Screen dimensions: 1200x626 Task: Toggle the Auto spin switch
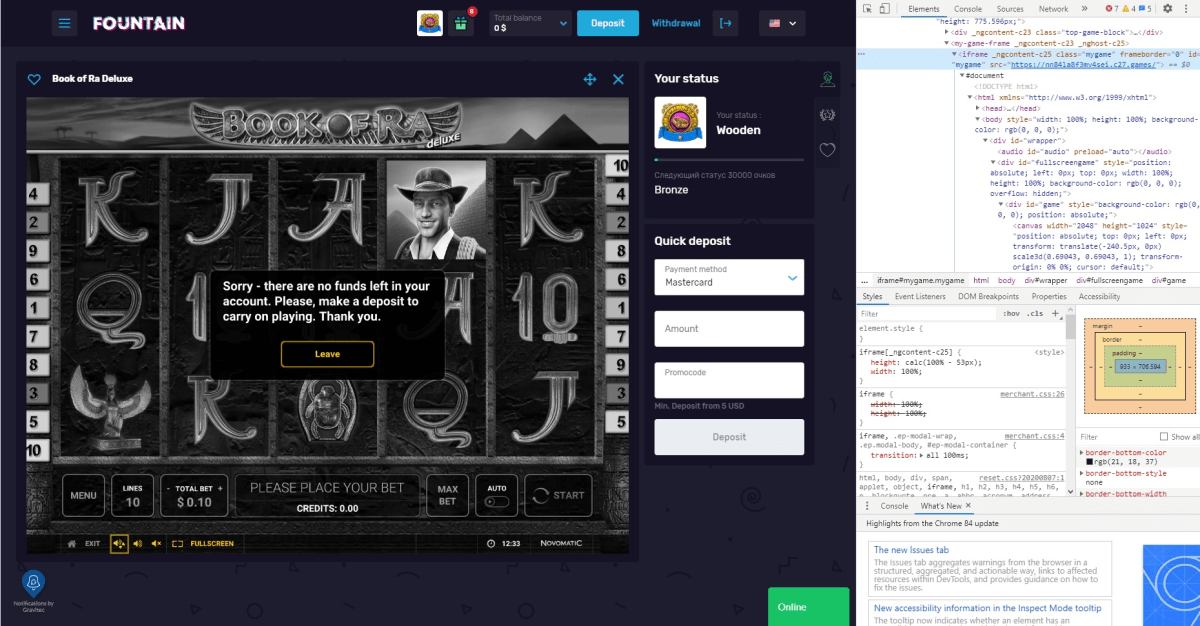pos(496,502)
